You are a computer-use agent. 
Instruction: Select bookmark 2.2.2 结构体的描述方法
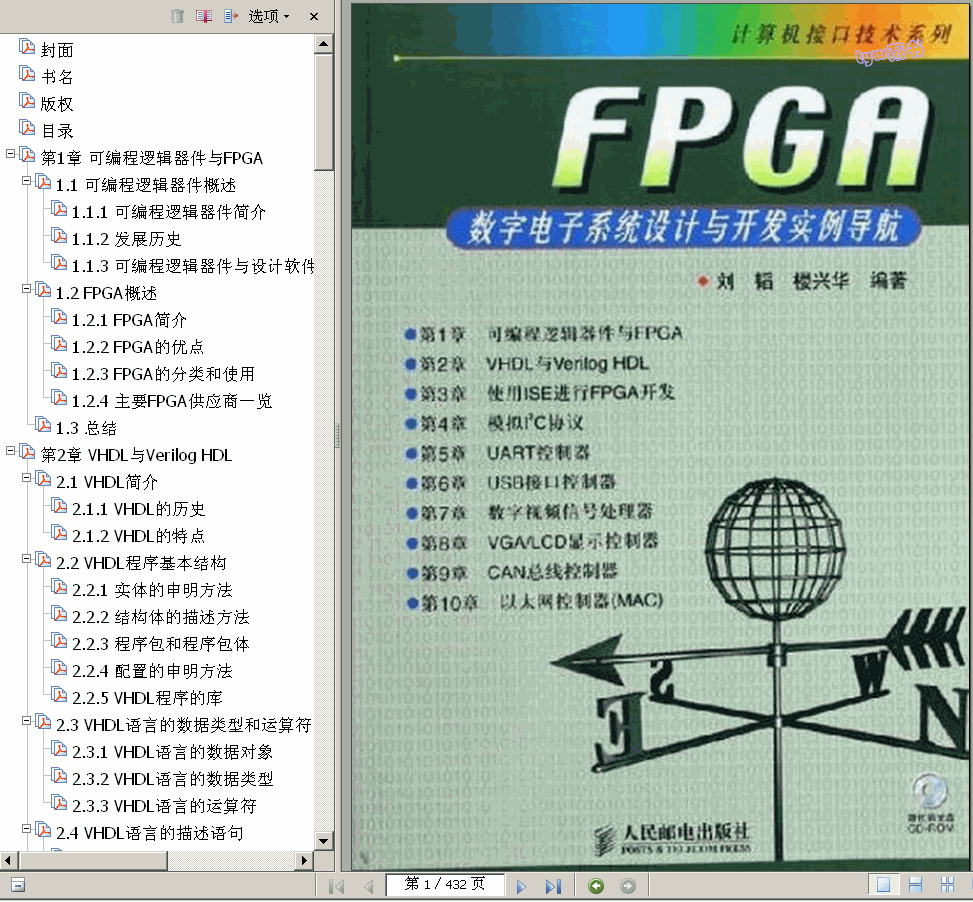point(161,617)
